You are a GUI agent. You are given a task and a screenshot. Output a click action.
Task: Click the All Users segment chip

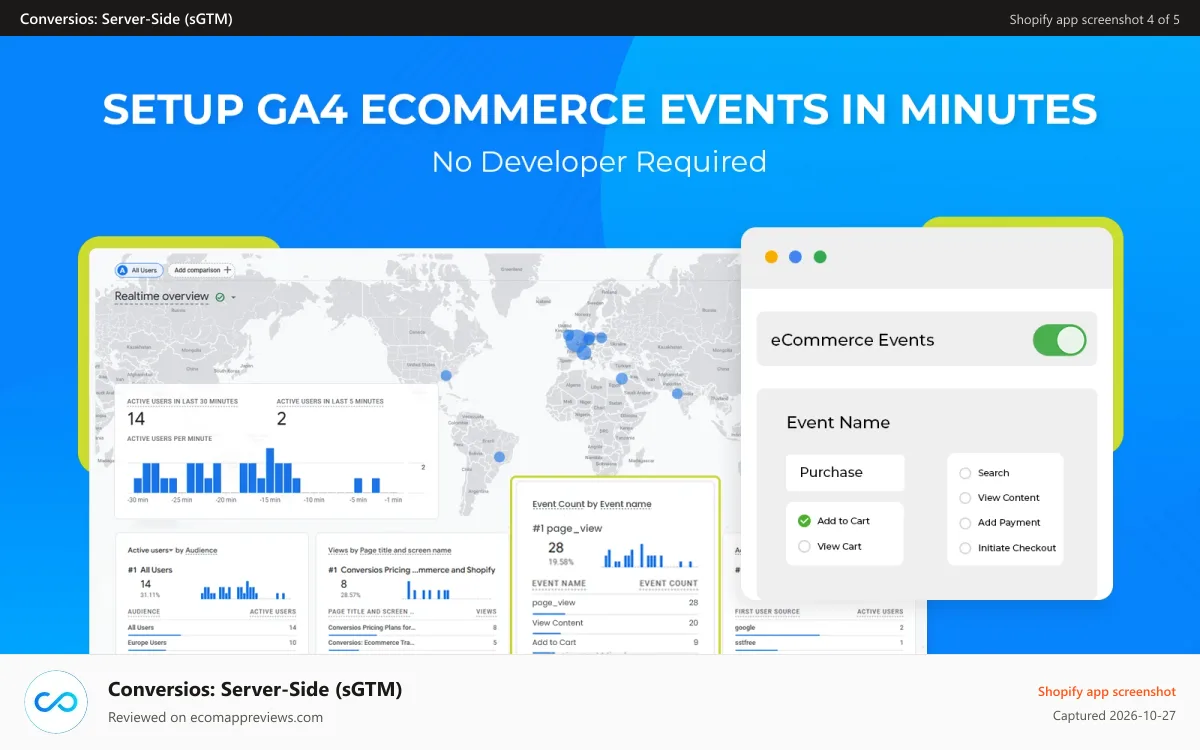click(x=137, y=270)
